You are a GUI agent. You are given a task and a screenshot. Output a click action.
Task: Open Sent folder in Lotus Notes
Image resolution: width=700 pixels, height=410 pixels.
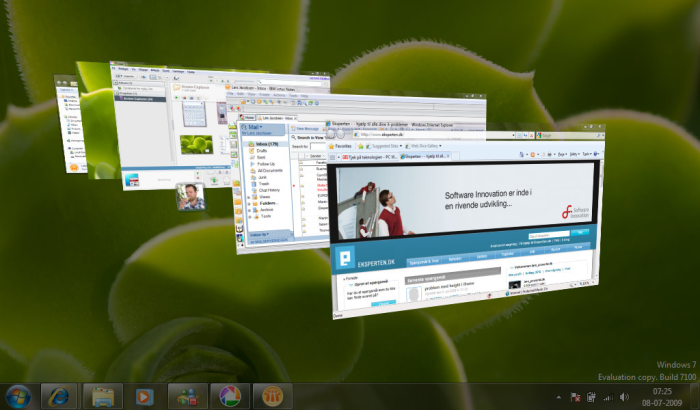pos(261,157)
